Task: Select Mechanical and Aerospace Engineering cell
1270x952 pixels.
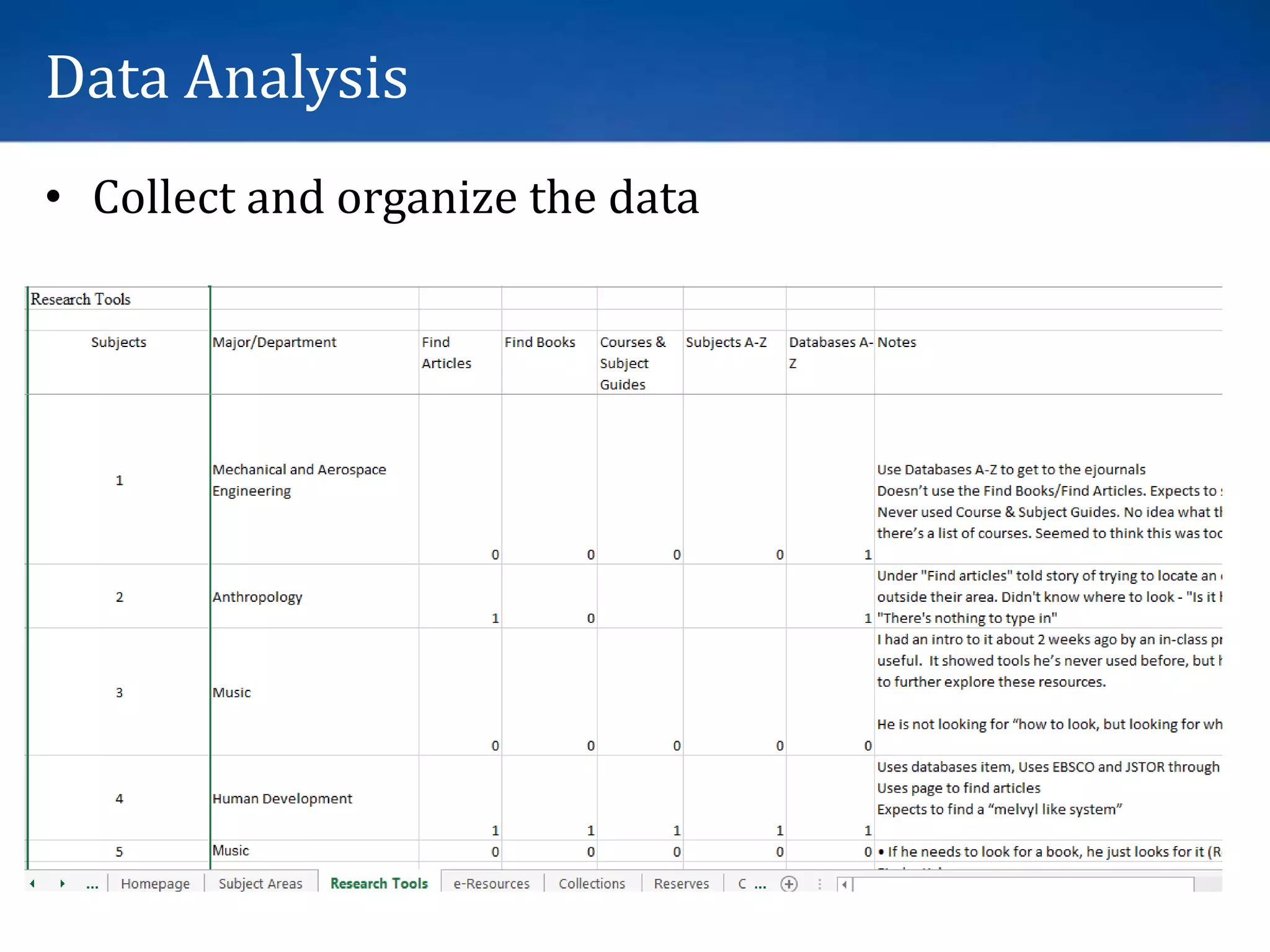Action: pyautogui.click(x=314, y=479)
